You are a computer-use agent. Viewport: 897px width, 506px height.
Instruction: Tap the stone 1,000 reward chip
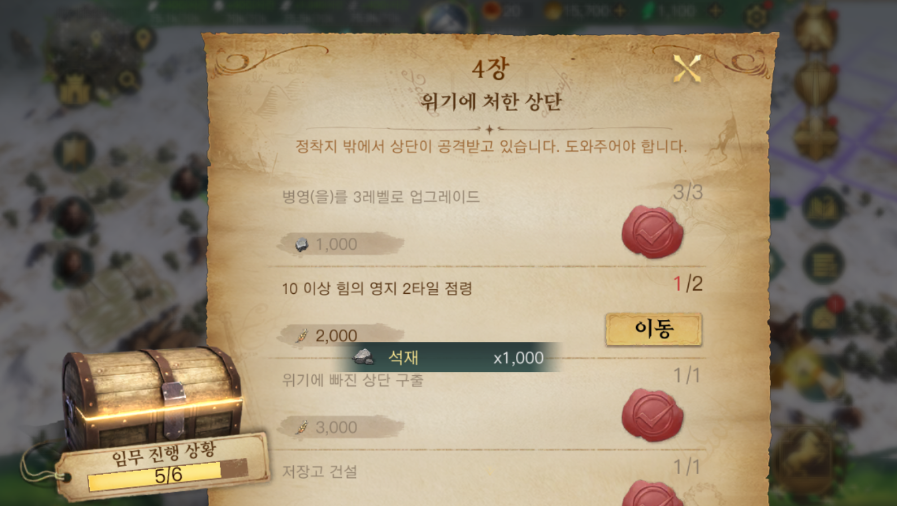coord(341,244)
